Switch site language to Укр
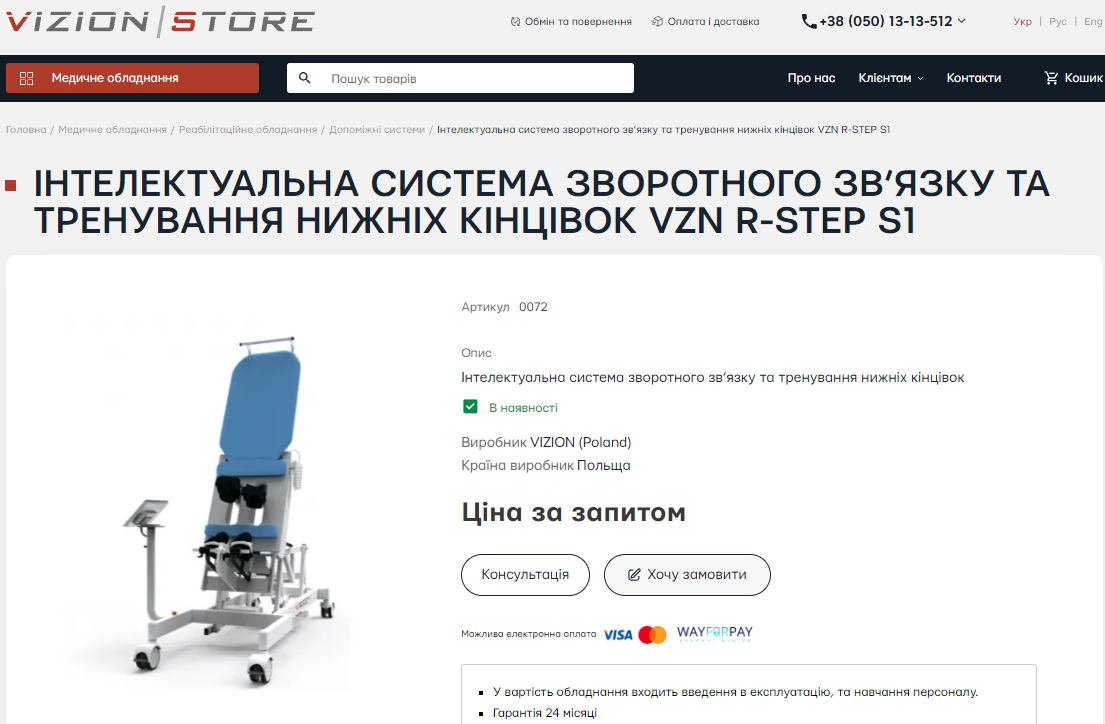Image resolution: width=1105 pixels, height=724 pixels. tap(1022, 22)
